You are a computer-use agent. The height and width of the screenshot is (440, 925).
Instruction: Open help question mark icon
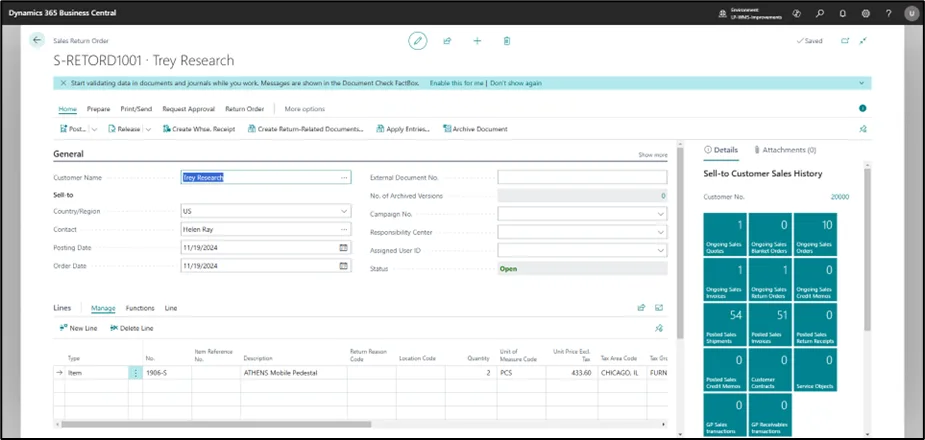889,13
